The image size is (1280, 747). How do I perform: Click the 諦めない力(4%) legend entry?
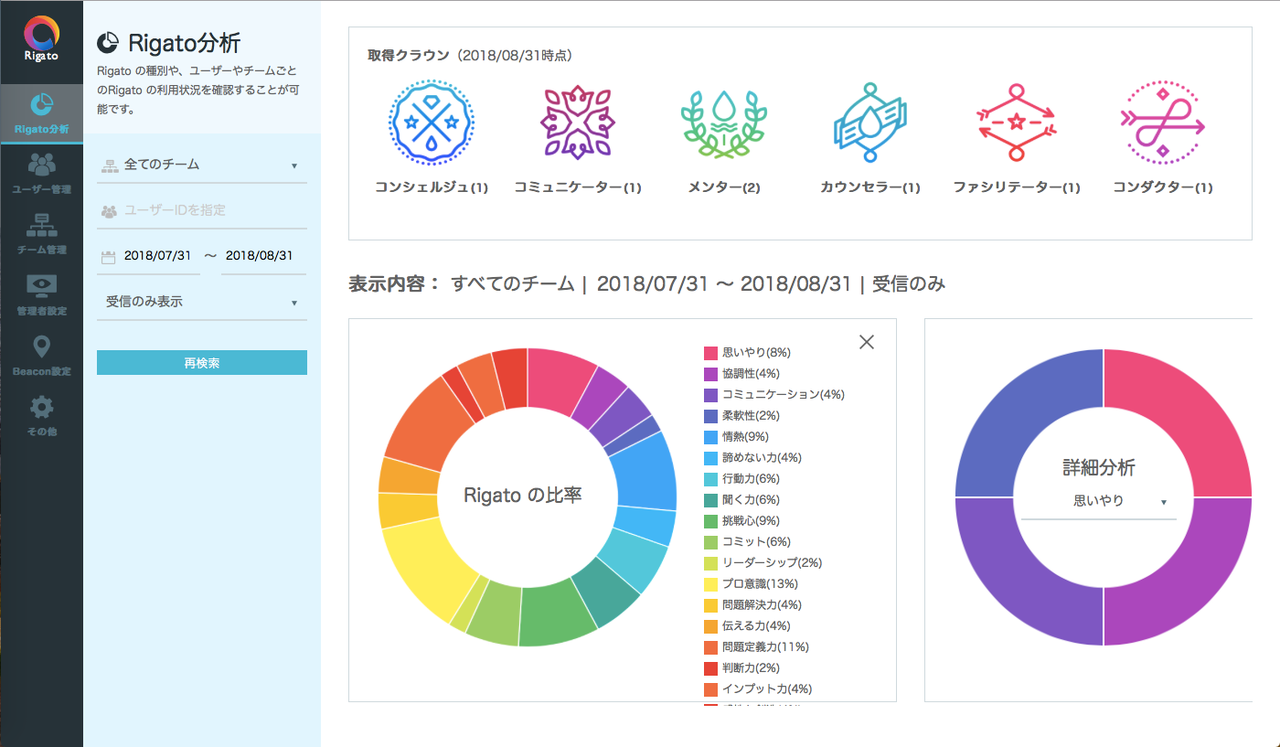(x=753, y=458)
